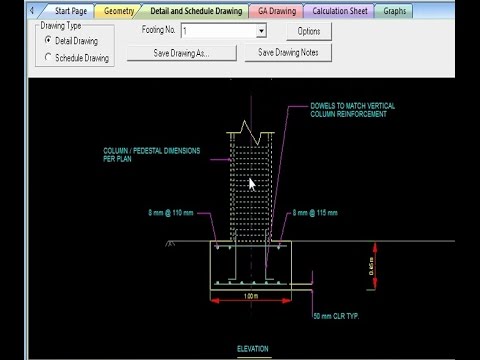
Task: Click the vertical depth dimension text
Action: [371, 266]
